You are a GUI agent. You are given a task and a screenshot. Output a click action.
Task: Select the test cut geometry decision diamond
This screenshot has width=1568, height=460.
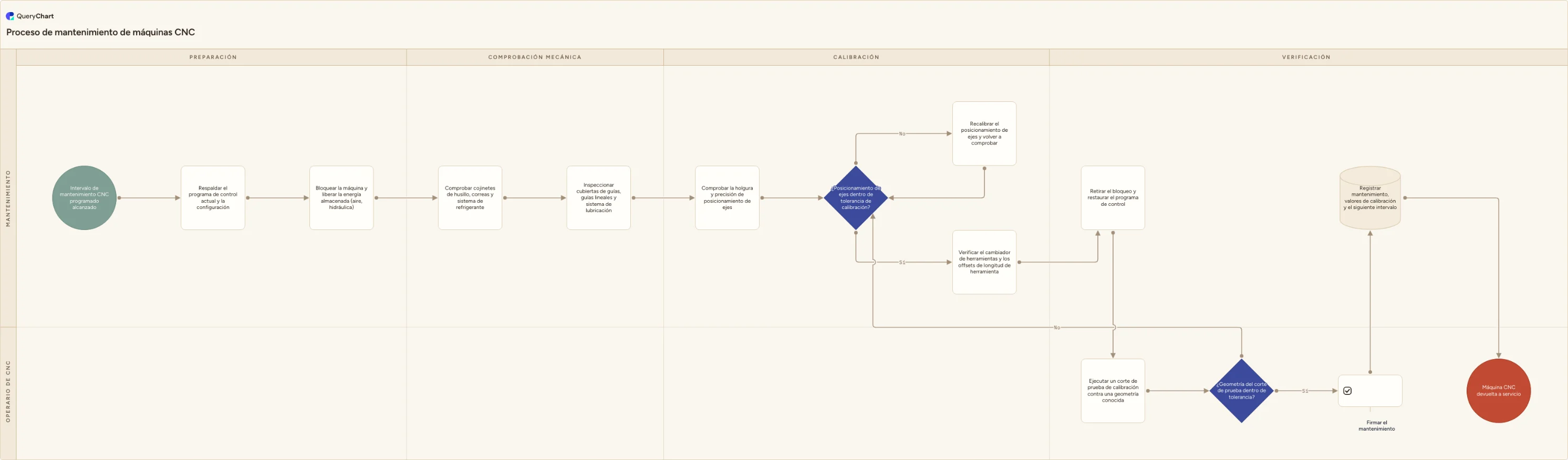tap(1242, 391)
